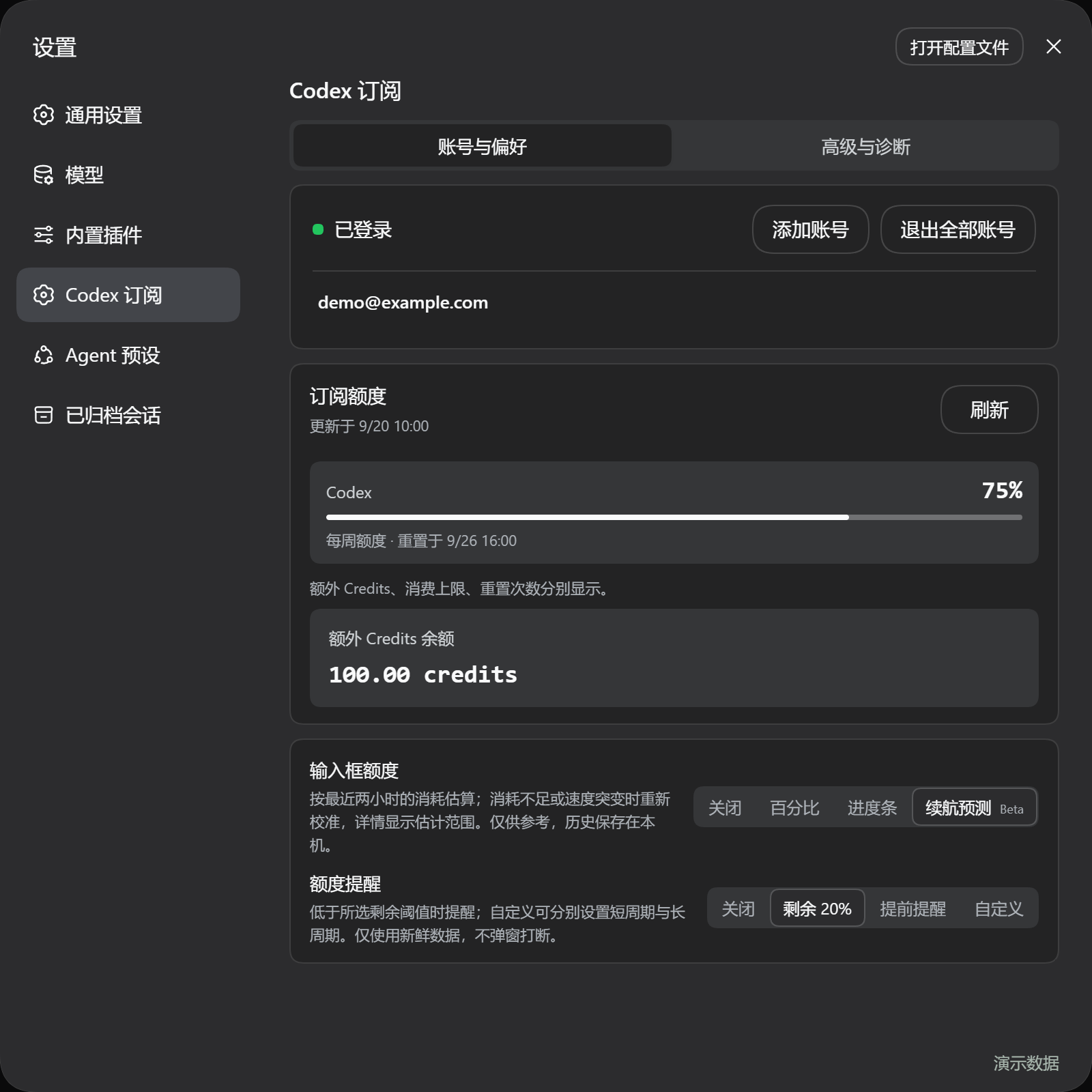Click the sliders icon beside 内置插件
This screenshot has width=1092, height=1092.
[44, 235]
